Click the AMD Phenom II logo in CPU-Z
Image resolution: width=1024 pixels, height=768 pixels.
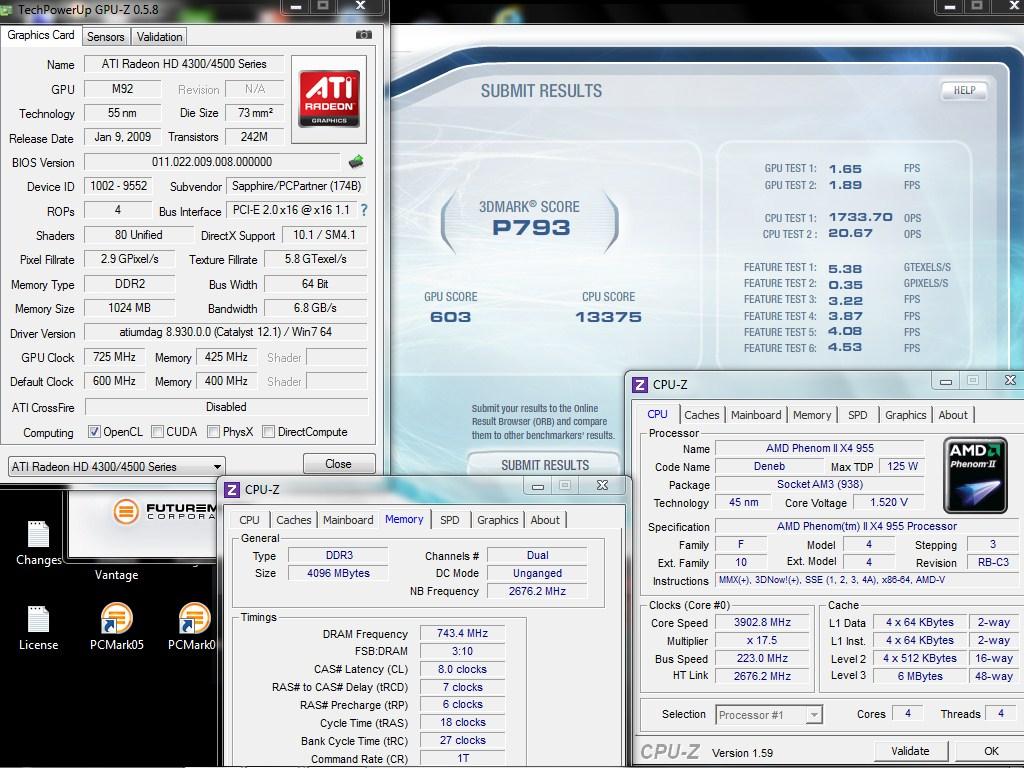point(975,475)
